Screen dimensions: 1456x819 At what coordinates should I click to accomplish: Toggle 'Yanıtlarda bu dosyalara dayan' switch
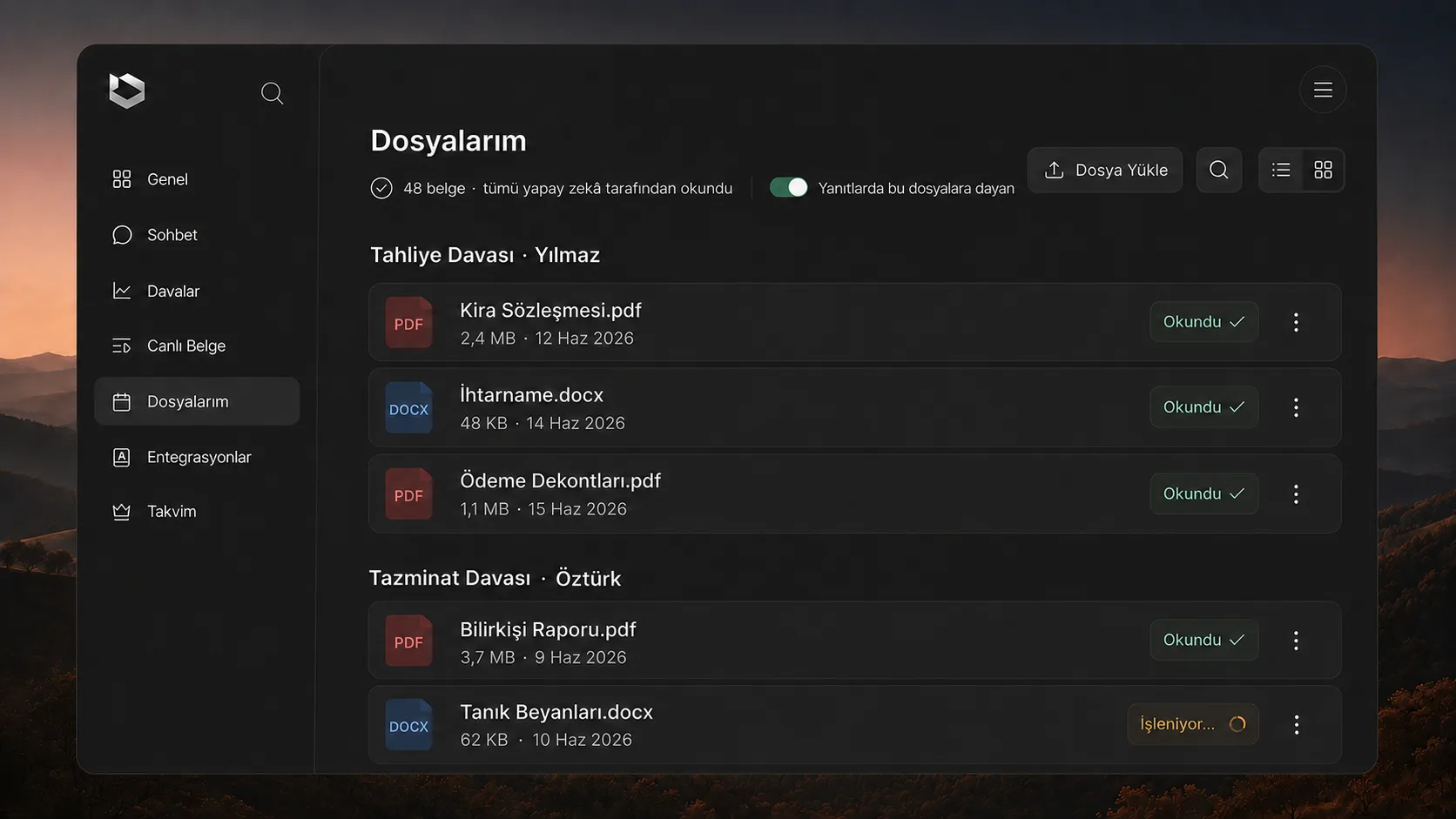788,187
